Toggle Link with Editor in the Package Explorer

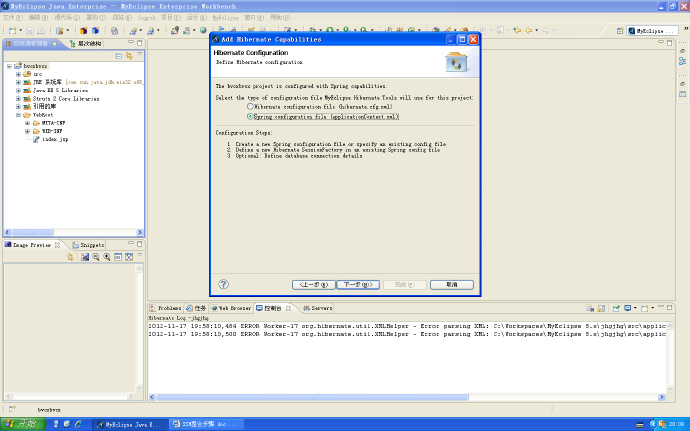129,56
